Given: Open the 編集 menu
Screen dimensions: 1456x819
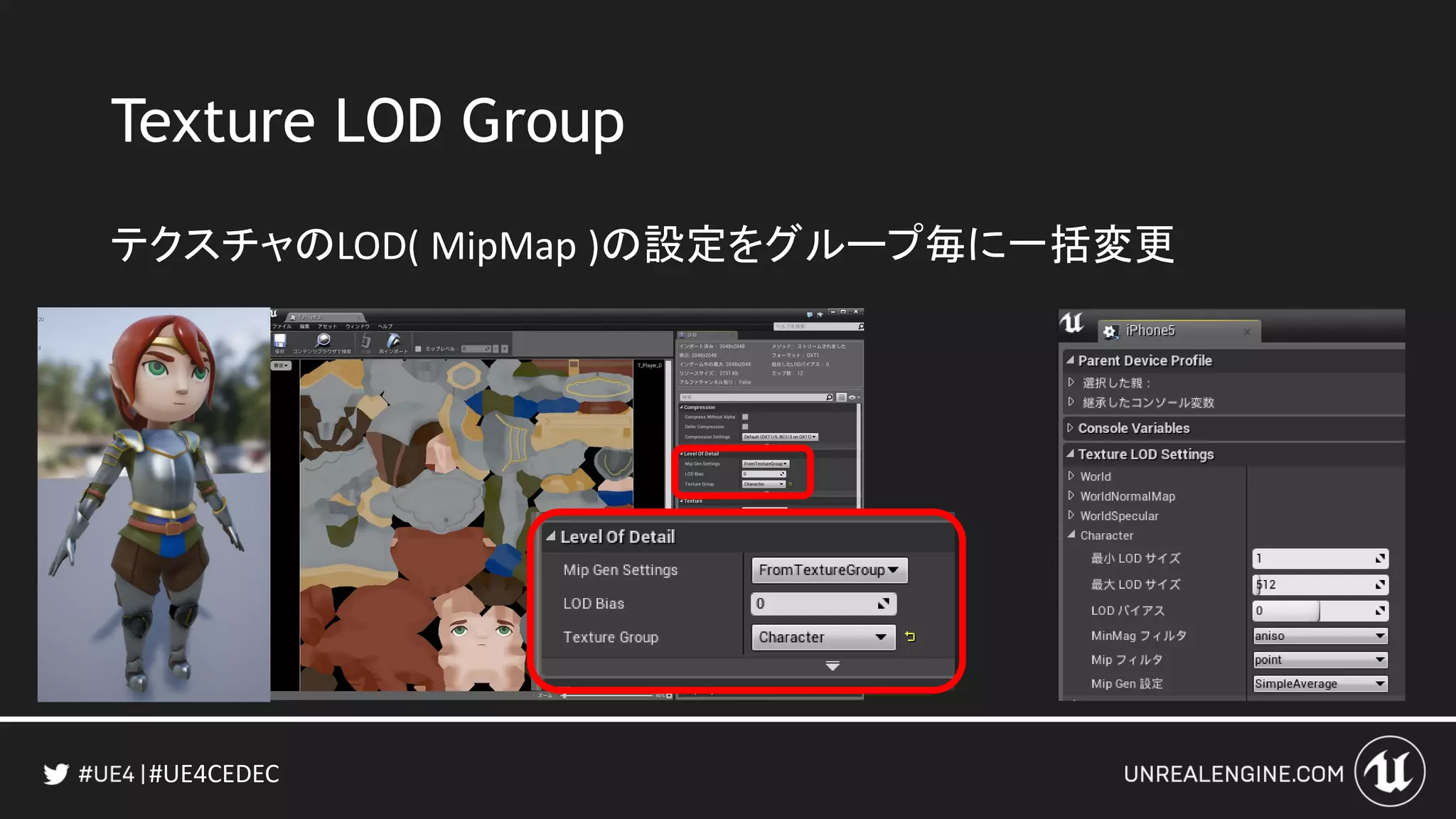Looking at the screenshot, I should 304,326.
